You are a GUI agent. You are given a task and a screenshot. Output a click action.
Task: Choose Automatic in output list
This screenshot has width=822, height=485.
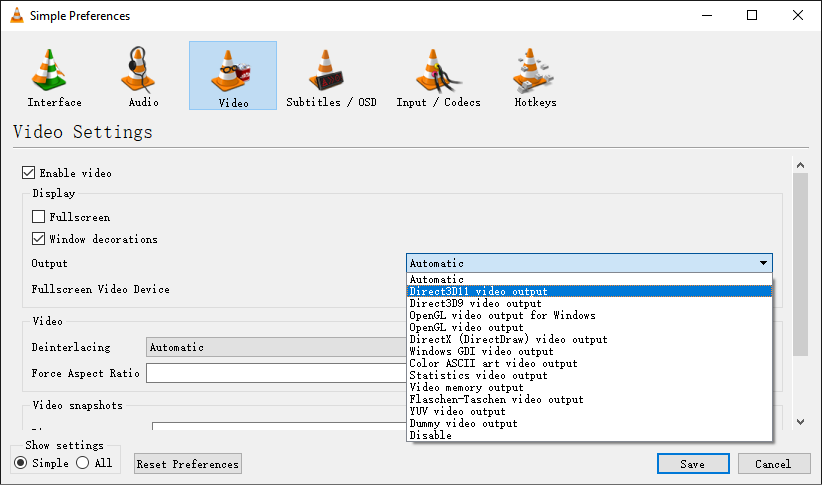[x=589, y=279]
